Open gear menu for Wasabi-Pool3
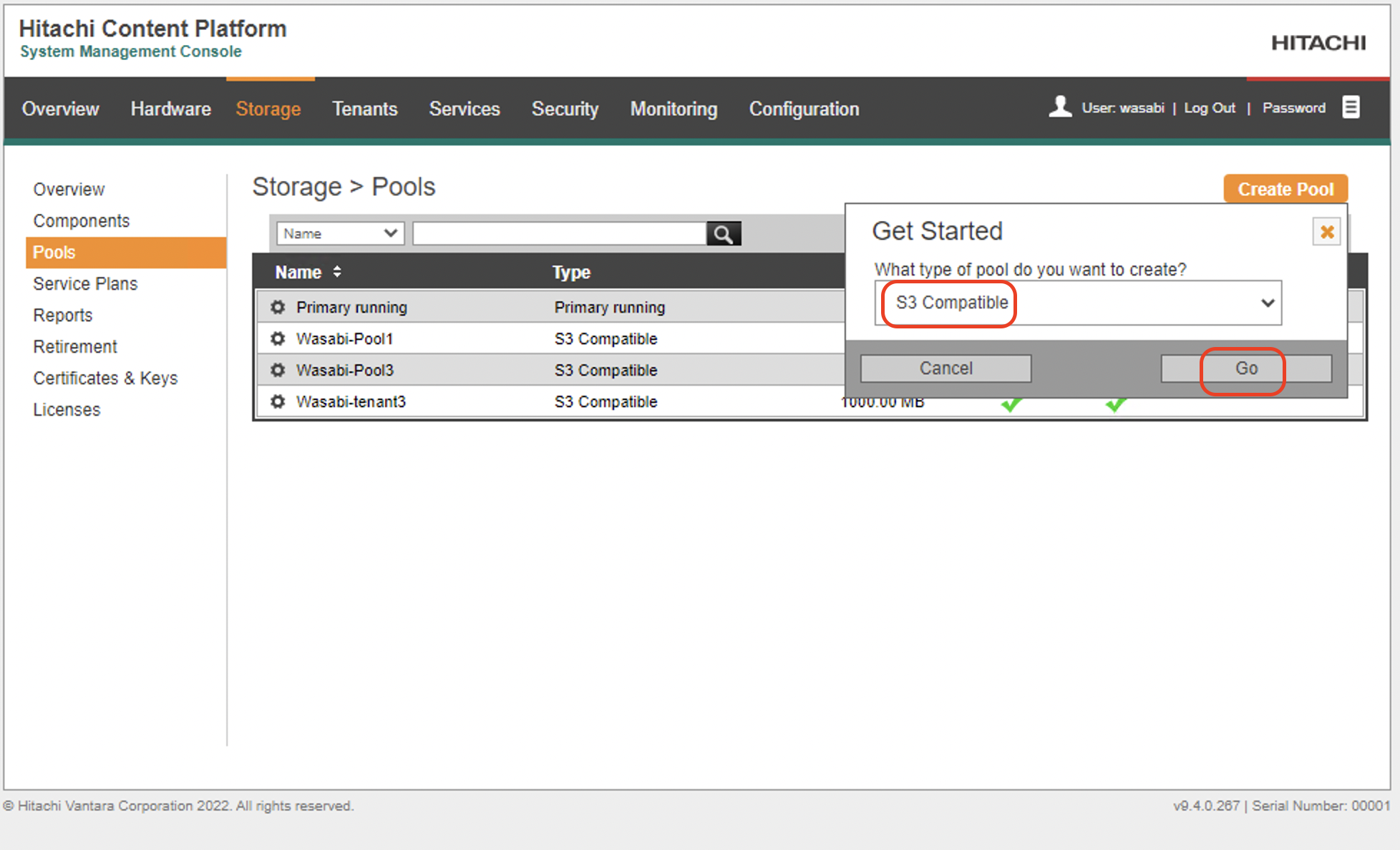 click(x=278, y=370)
